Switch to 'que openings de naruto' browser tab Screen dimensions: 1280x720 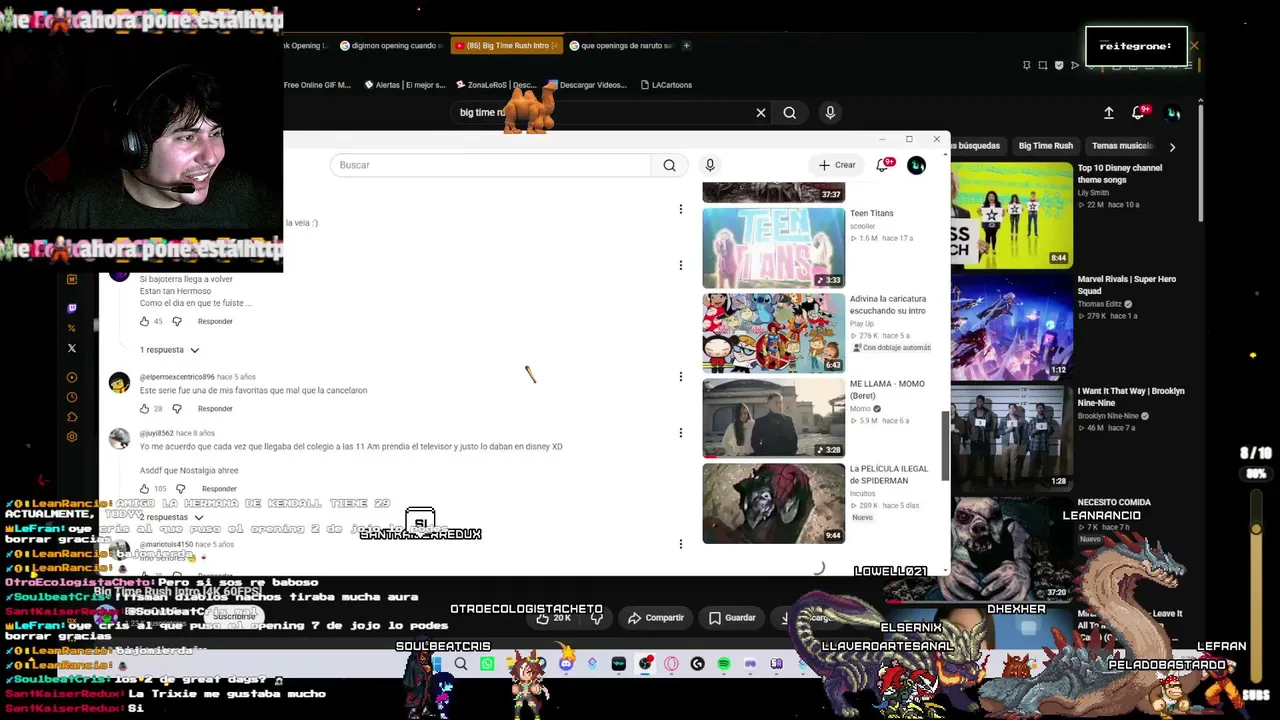tap(621, 46)
